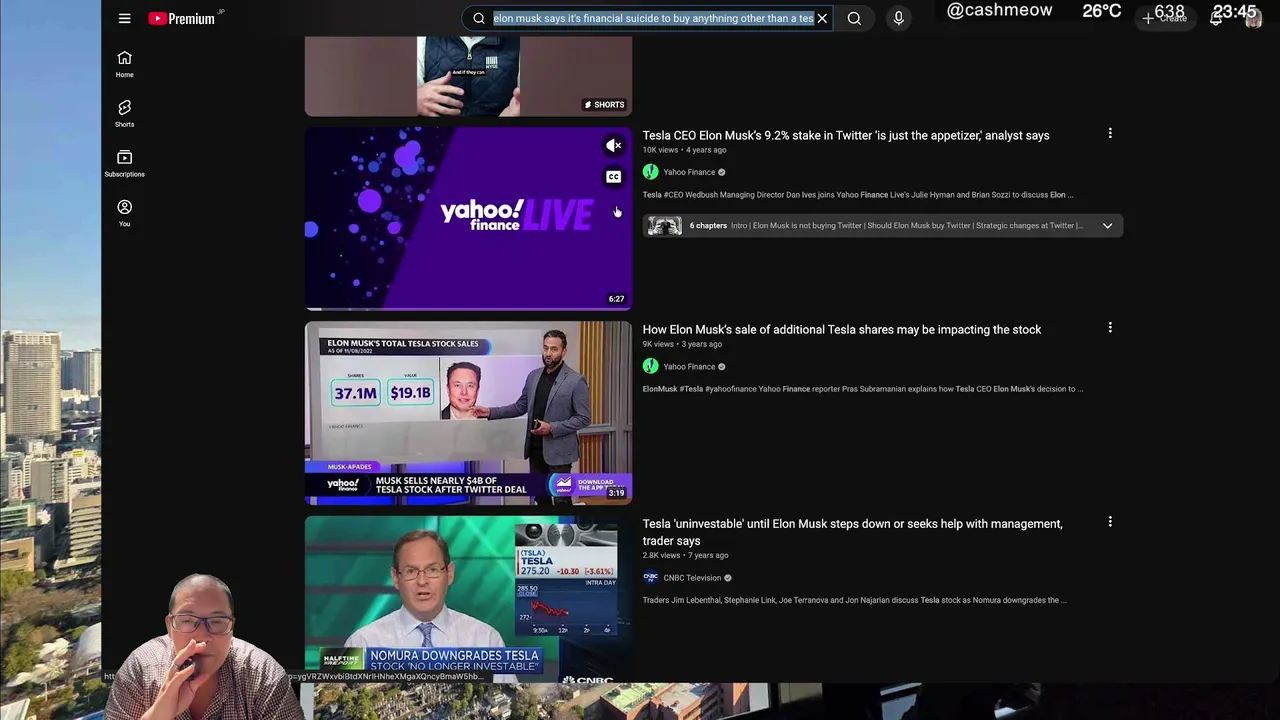Open the CNBC Television channel avatar
Image resolution: width=1280 pixels, height=720 pixels.
point(650,577)
